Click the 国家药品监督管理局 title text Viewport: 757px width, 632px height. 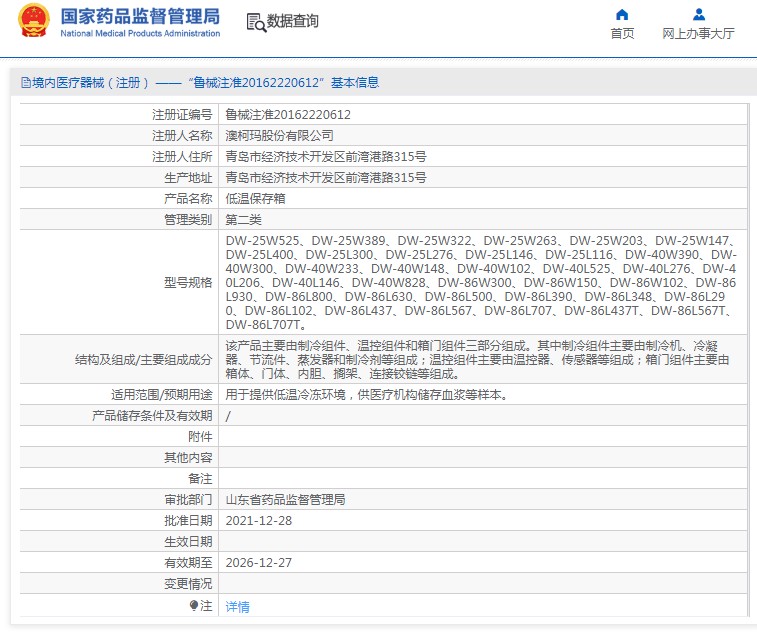140,16
